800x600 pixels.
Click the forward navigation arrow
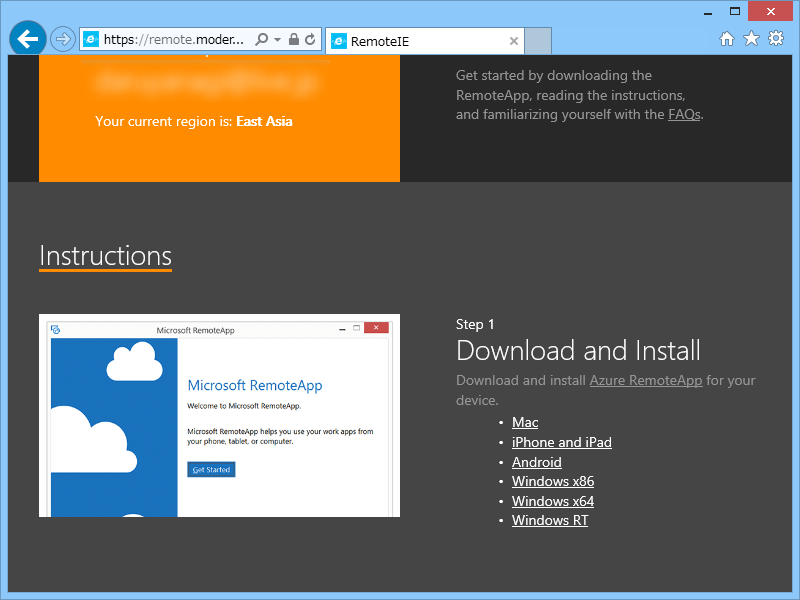click(x=61, y=38)
